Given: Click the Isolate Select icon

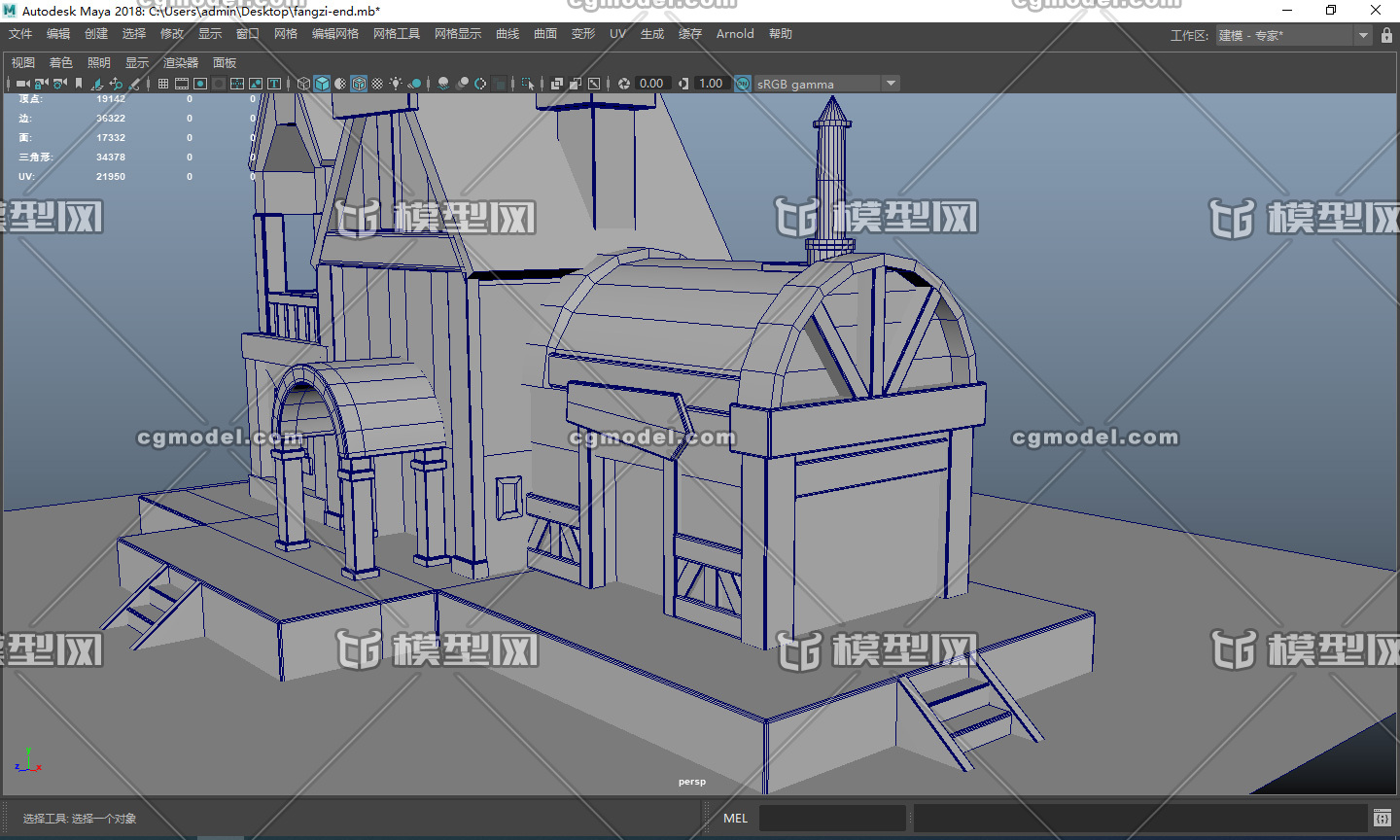Looking at the screenshot, I should point(528,84).
